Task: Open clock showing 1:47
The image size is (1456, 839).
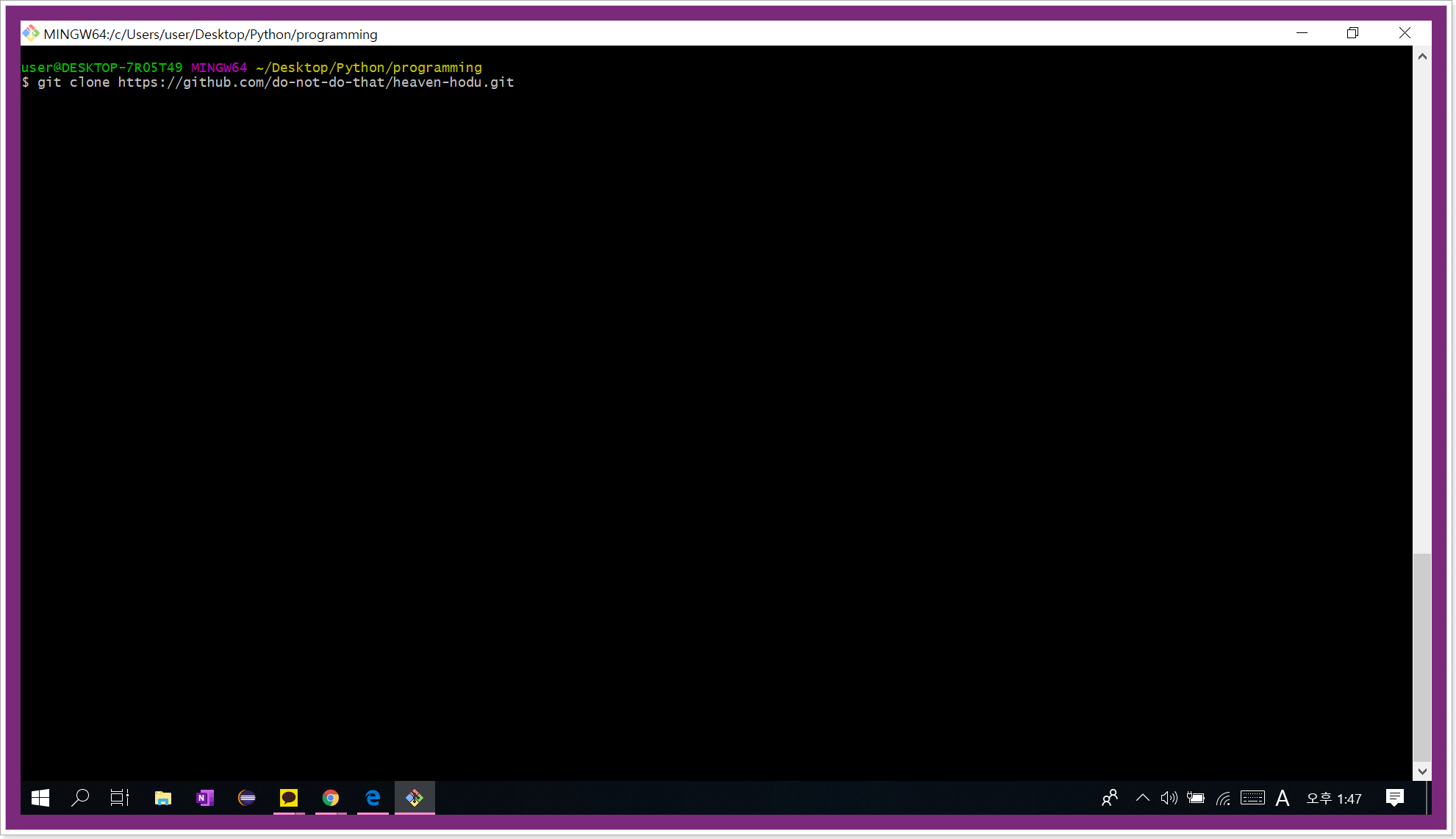Action: [x=1333, y=799]
